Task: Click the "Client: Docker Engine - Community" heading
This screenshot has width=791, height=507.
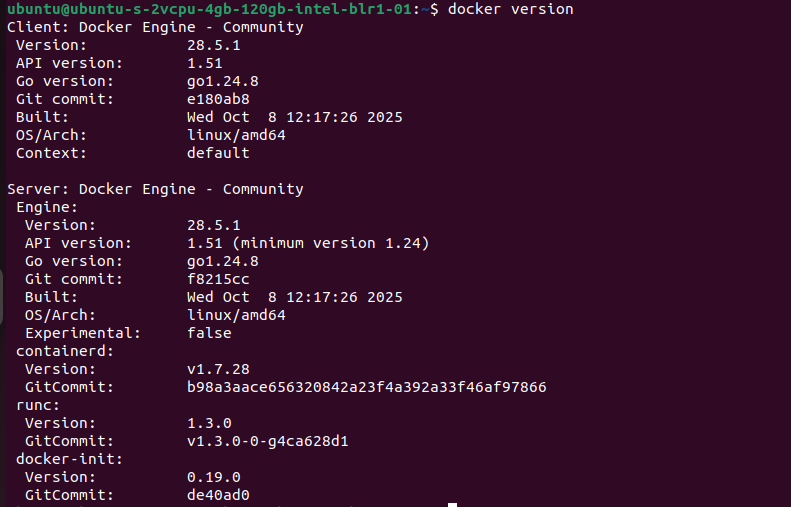Action: tap(155, 27)
